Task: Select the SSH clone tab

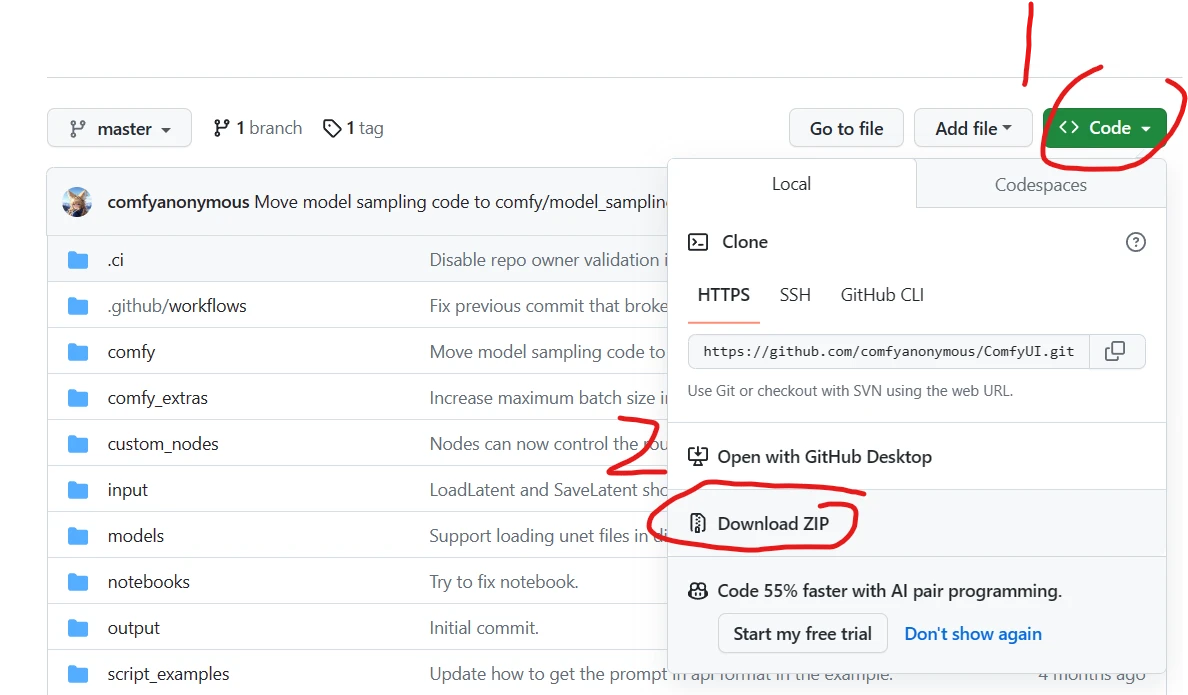Action: click(x=795, y=295)
